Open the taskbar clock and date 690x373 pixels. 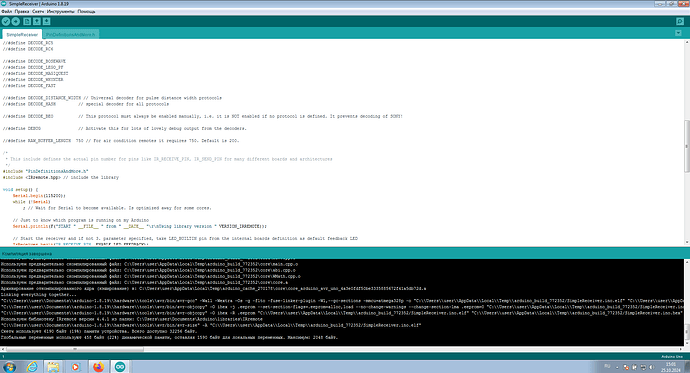pos(671,367)
